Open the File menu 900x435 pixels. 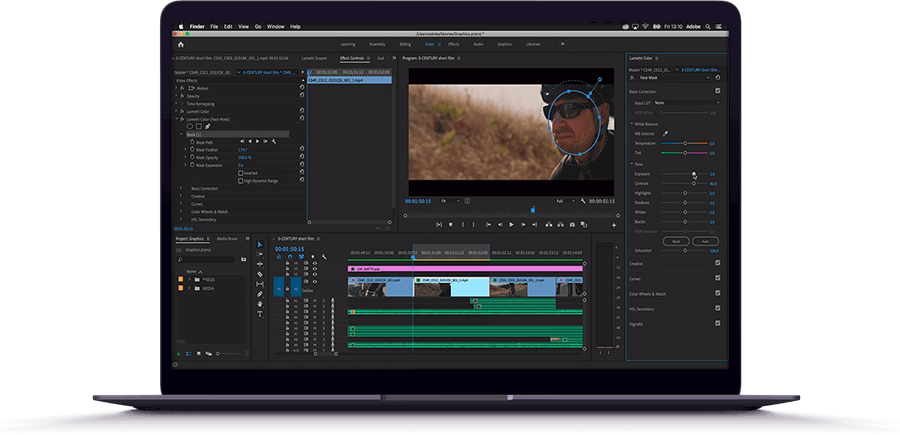(x=214, y=26)
